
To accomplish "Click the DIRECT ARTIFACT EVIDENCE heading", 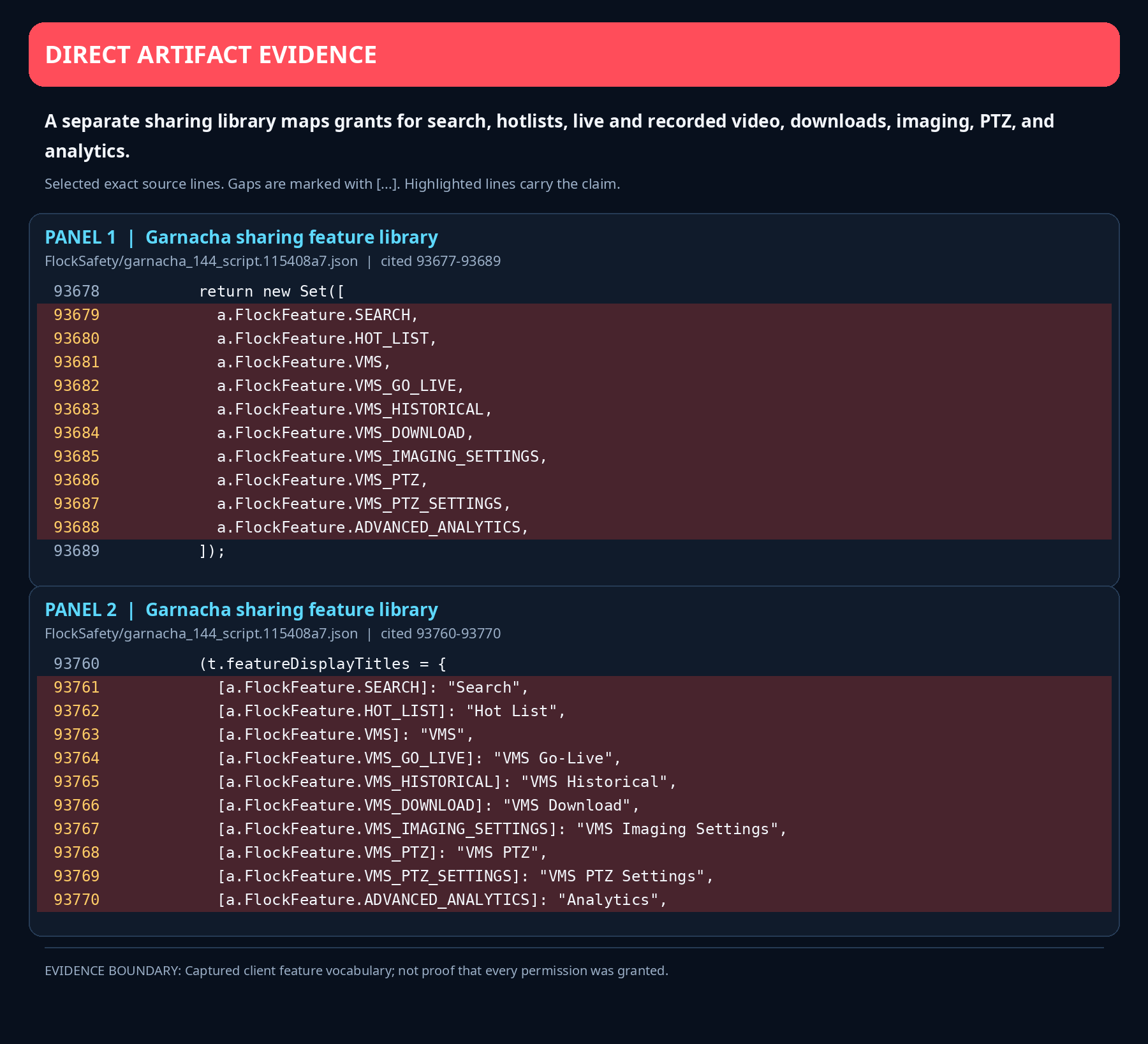I will [x=210, y=55].
